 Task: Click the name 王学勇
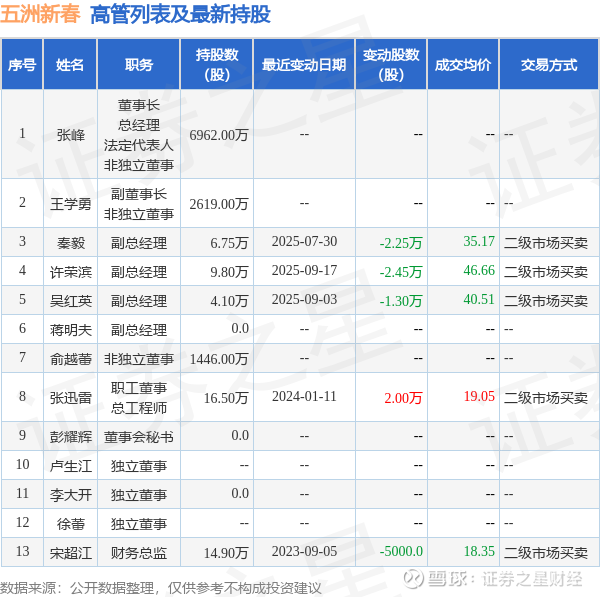pos(70,204)
